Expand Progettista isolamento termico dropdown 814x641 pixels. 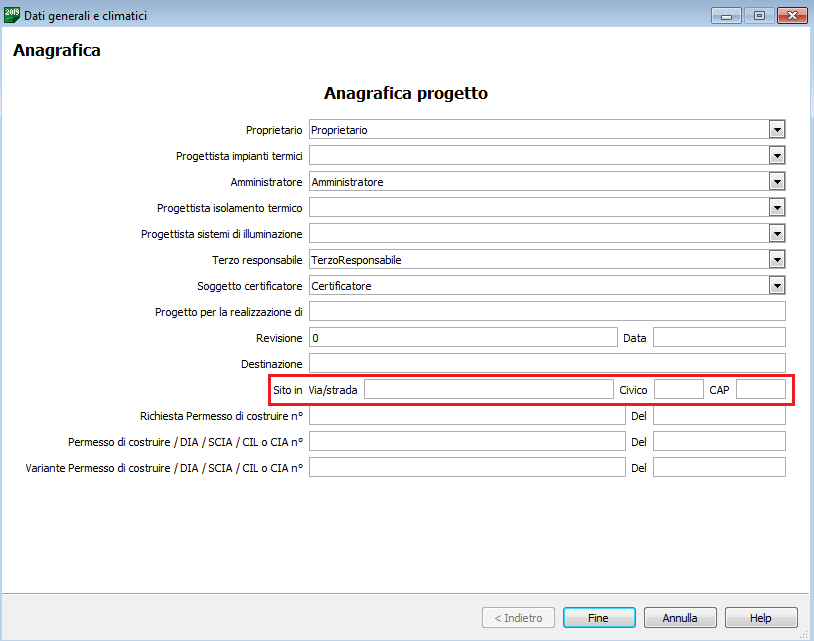776,208
